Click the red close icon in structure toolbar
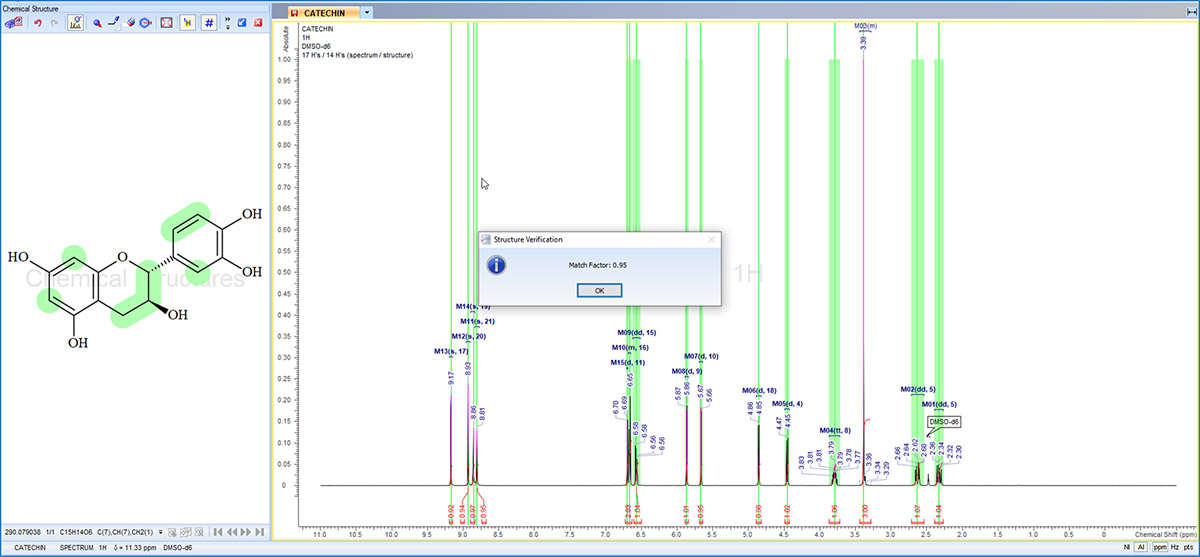This screenshot has width=1200, height=557. [x=258, y=22]
